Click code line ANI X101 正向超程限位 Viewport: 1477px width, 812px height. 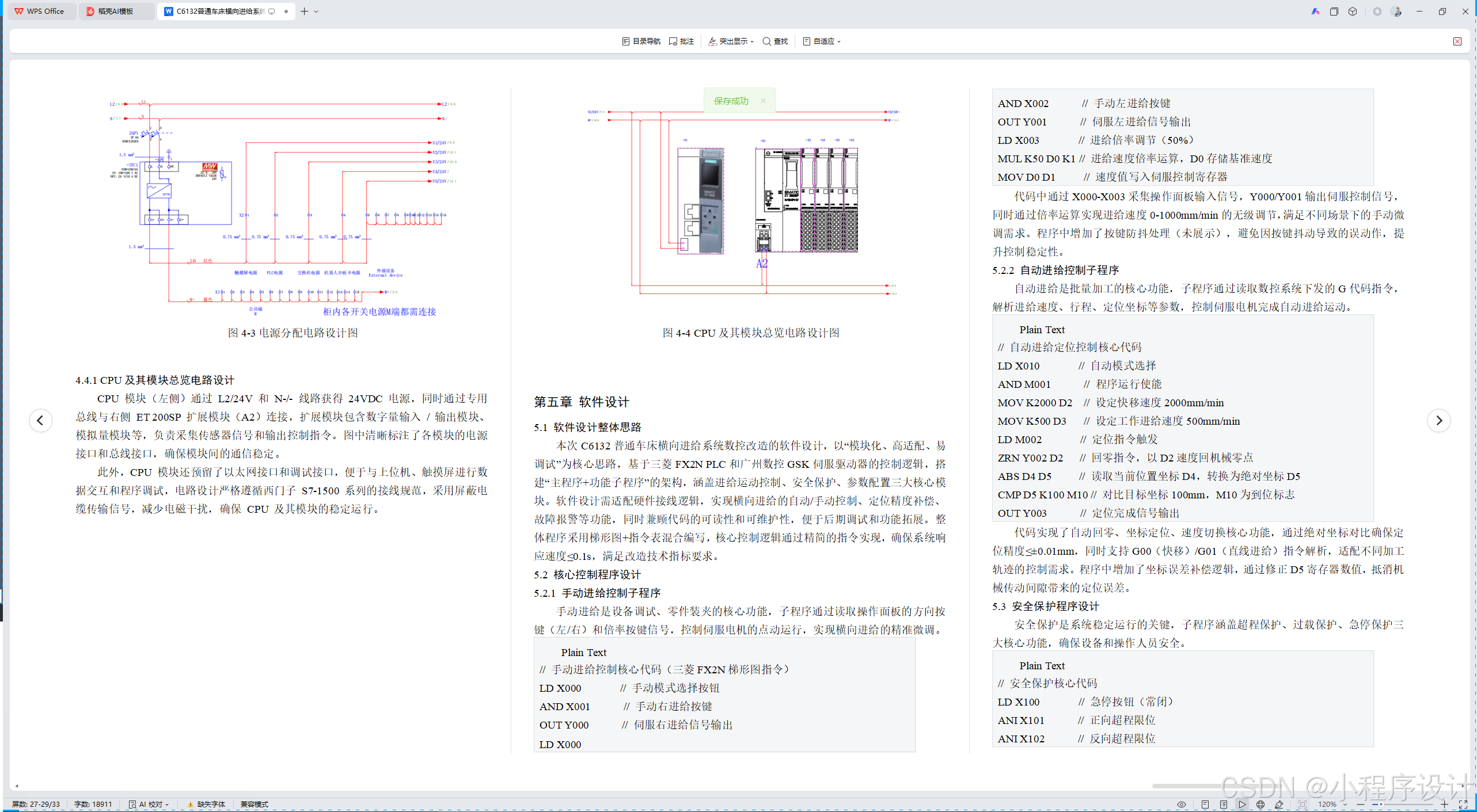[x=1076, y=720]
